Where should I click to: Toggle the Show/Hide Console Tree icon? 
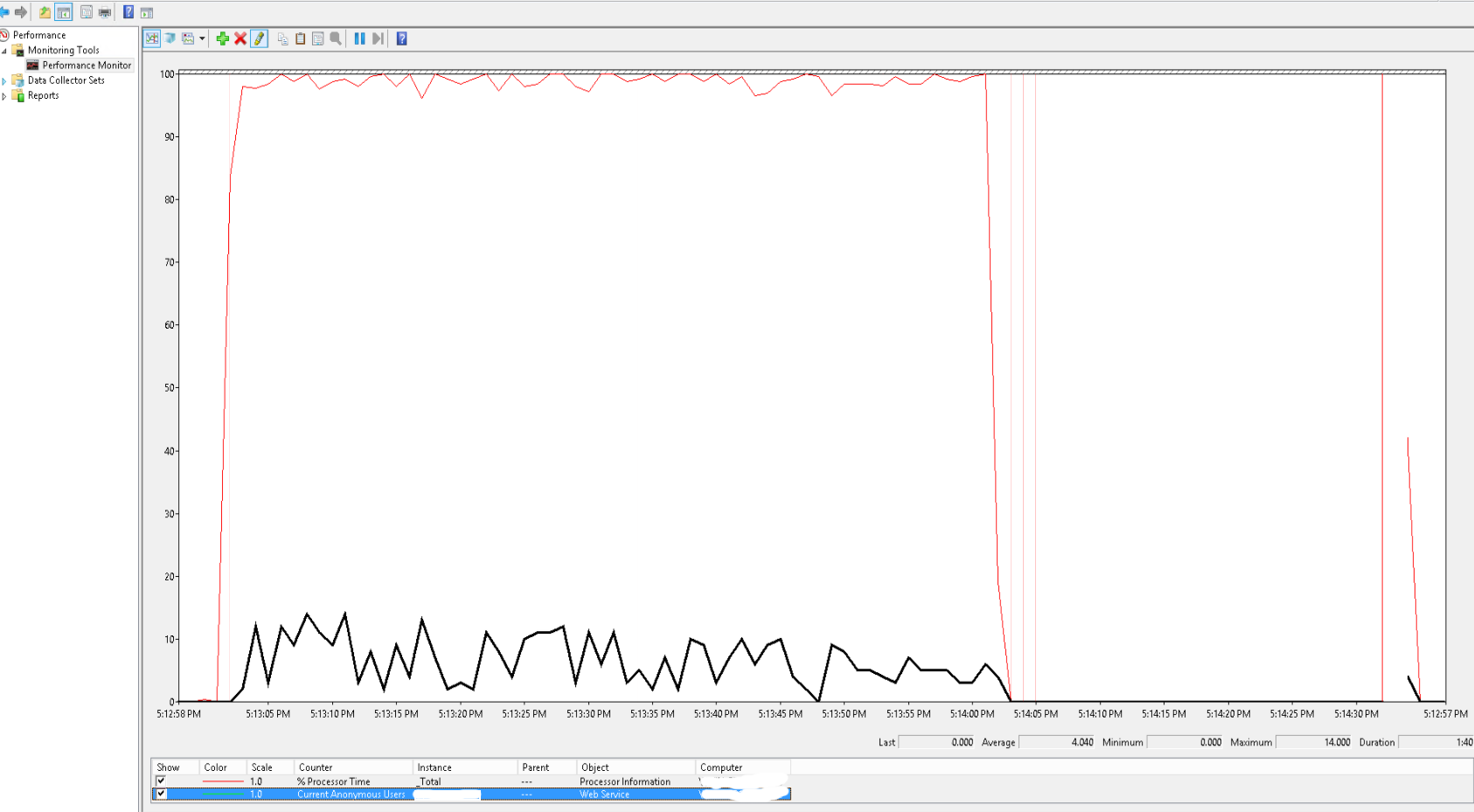coord(63,12)
